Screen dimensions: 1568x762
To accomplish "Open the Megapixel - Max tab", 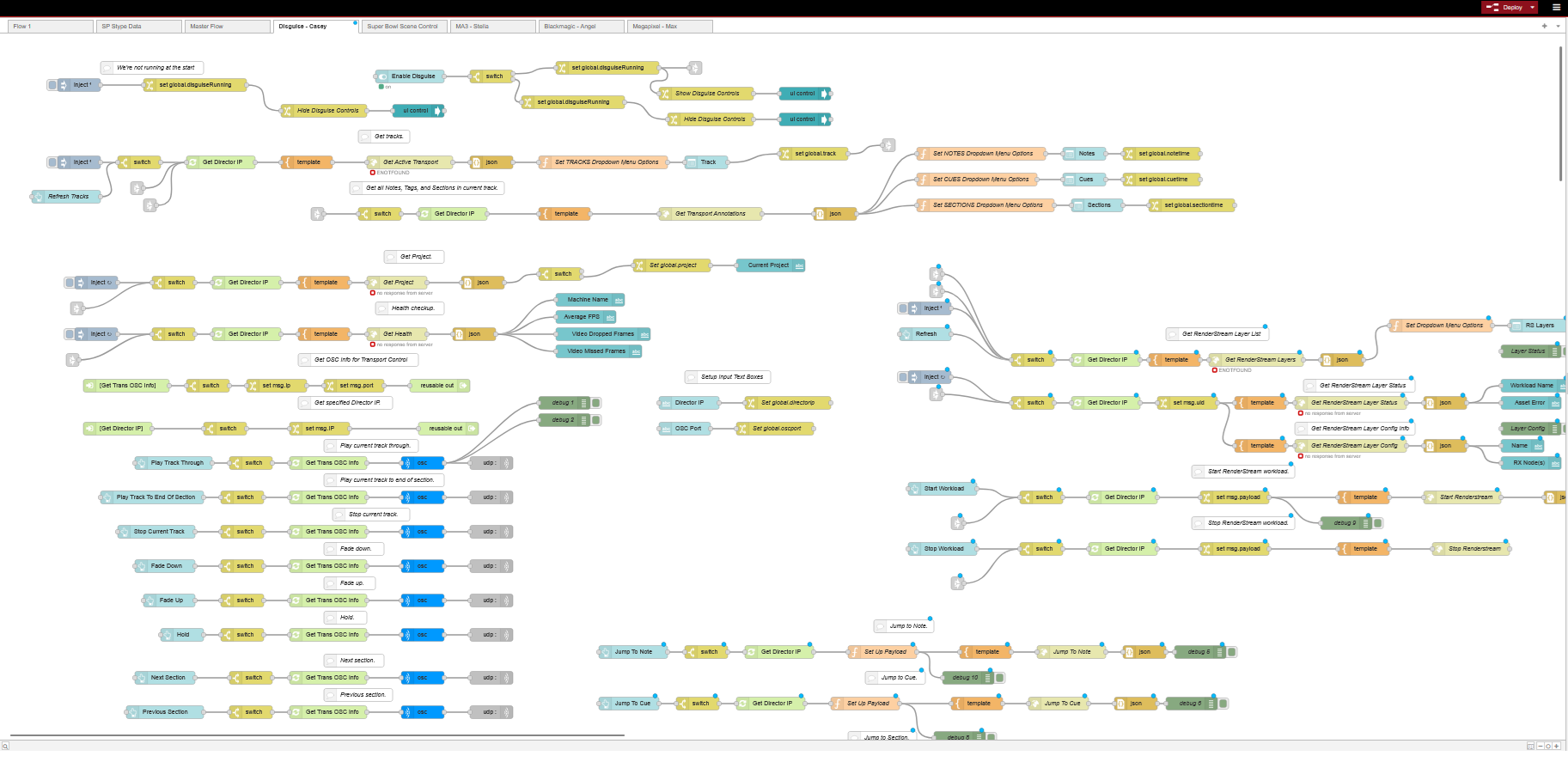I will click(669, 27).
